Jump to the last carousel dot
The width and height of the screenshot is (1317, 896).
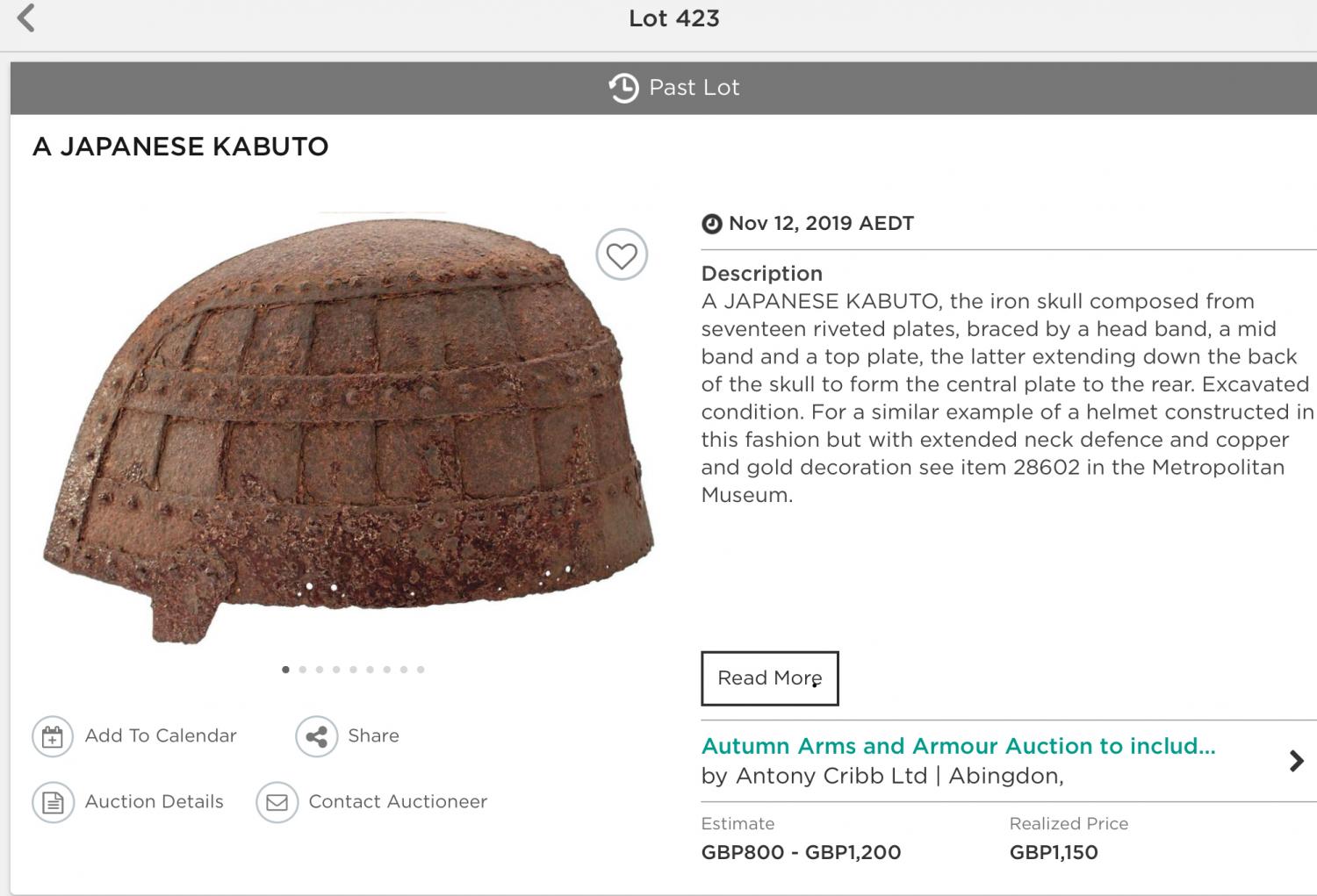421,670
